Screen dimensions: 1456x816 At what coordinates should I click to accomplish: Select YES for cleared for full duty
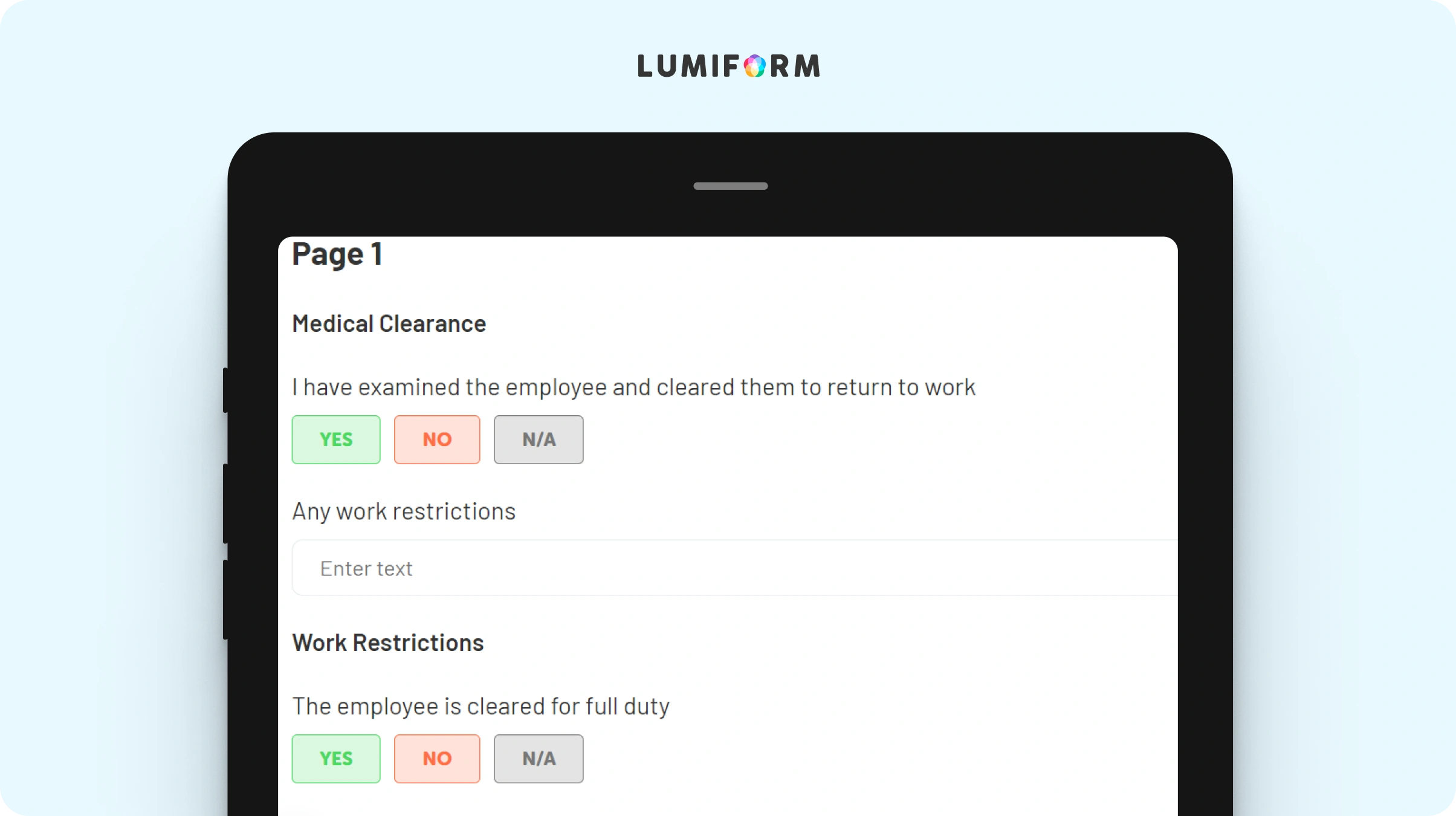(x=336, y=759)
